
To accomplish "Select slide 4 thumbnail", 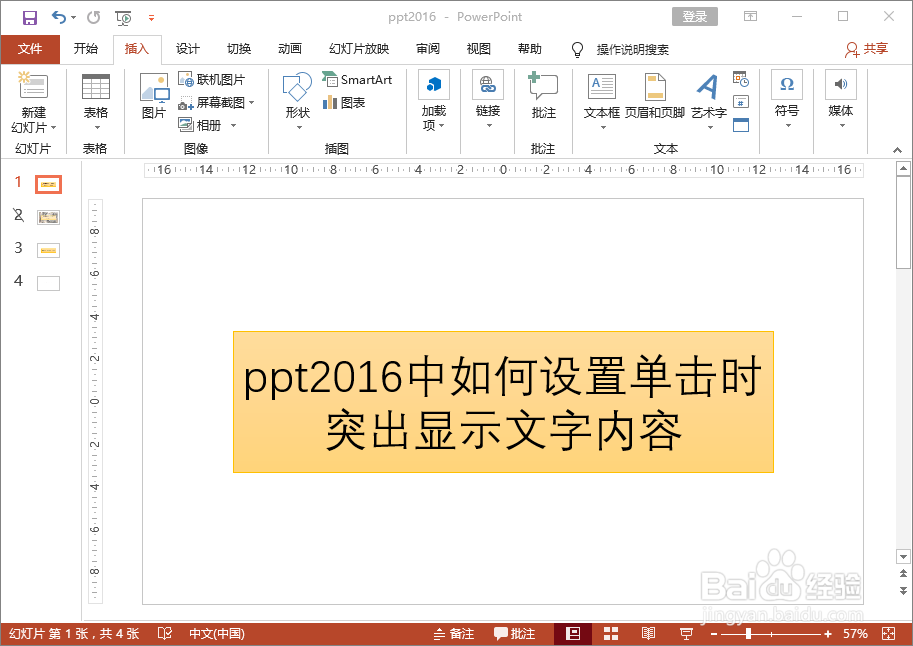I will [x=48, y=283].
